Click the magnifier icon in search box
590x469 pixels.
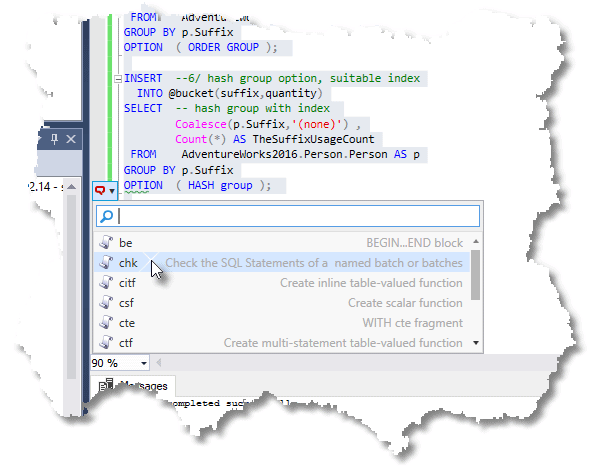pyautogui.click(x=106, y=216)
